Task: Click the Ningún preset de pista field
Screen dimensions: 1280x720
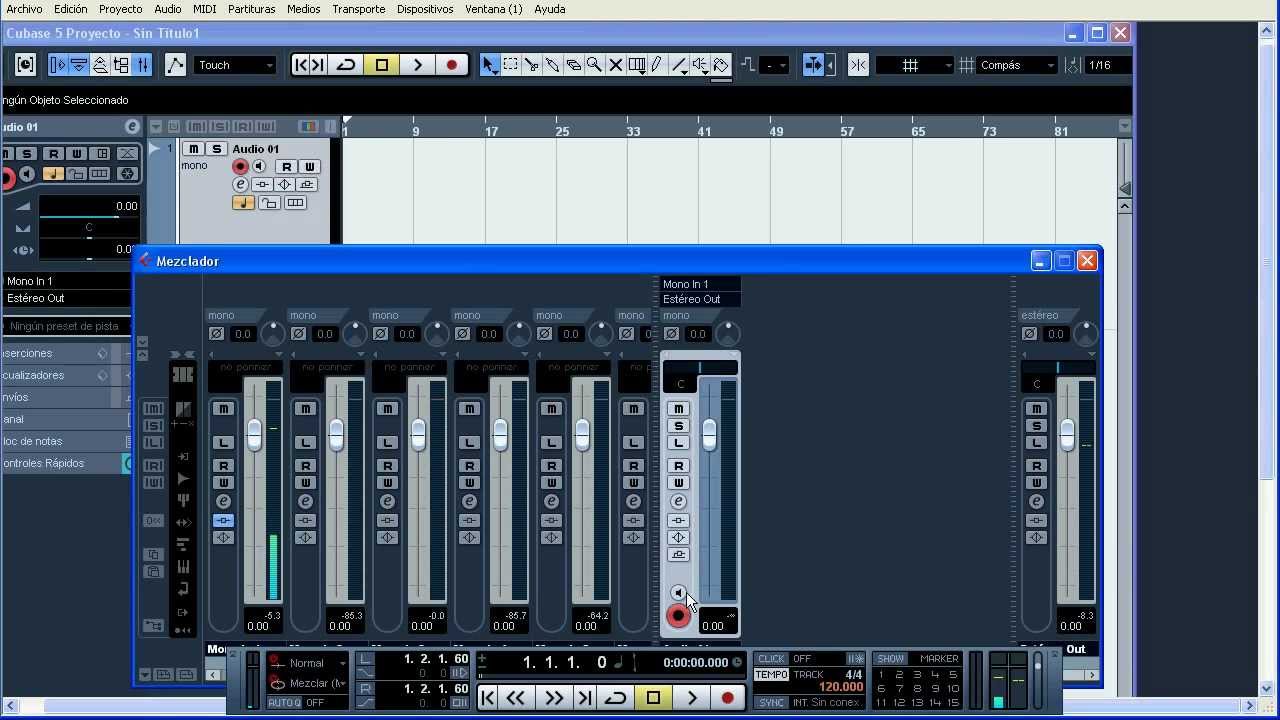Action: coord(67,326)
